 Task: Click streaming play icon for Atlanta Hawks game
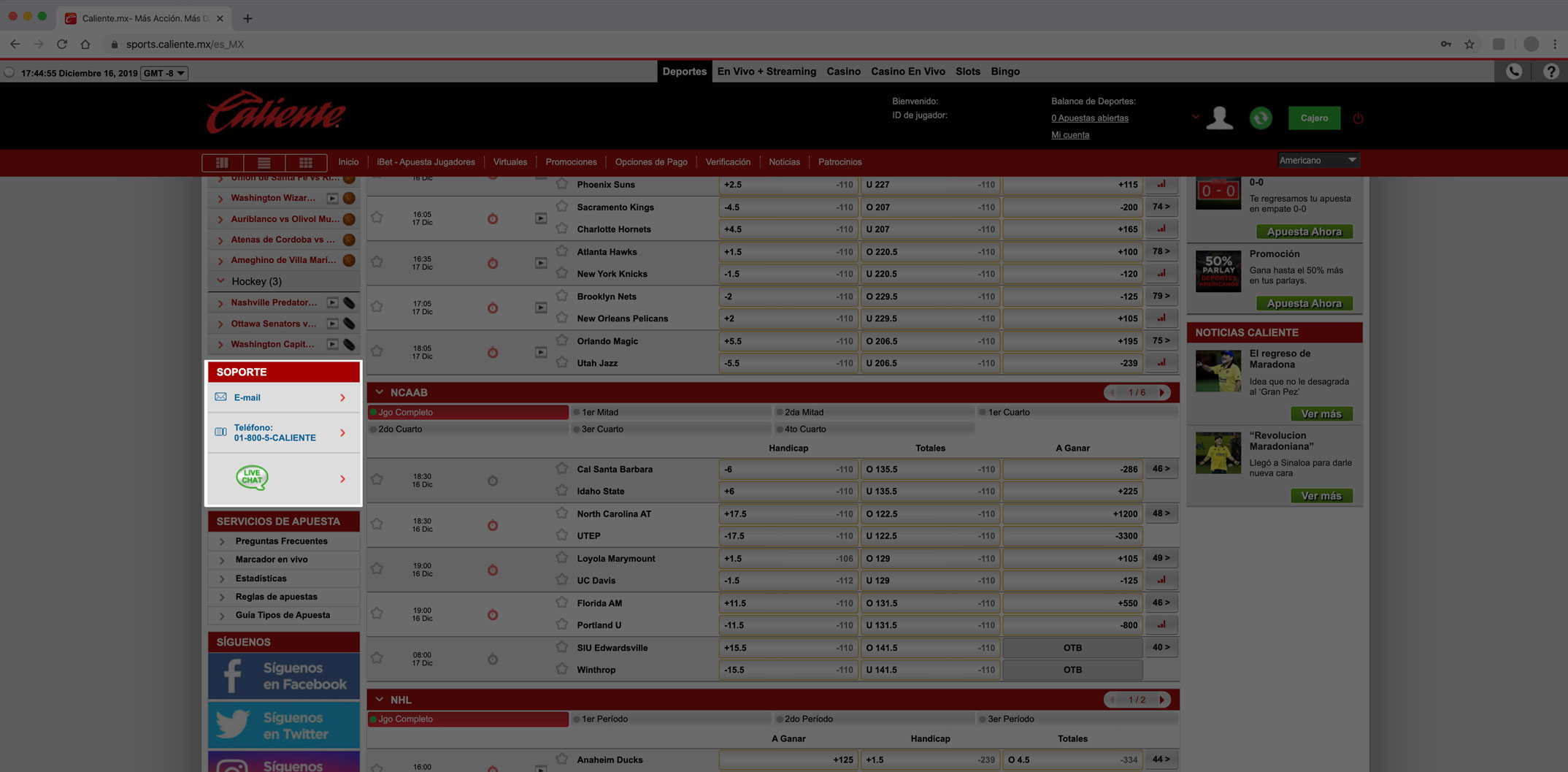tap(541, 263)
